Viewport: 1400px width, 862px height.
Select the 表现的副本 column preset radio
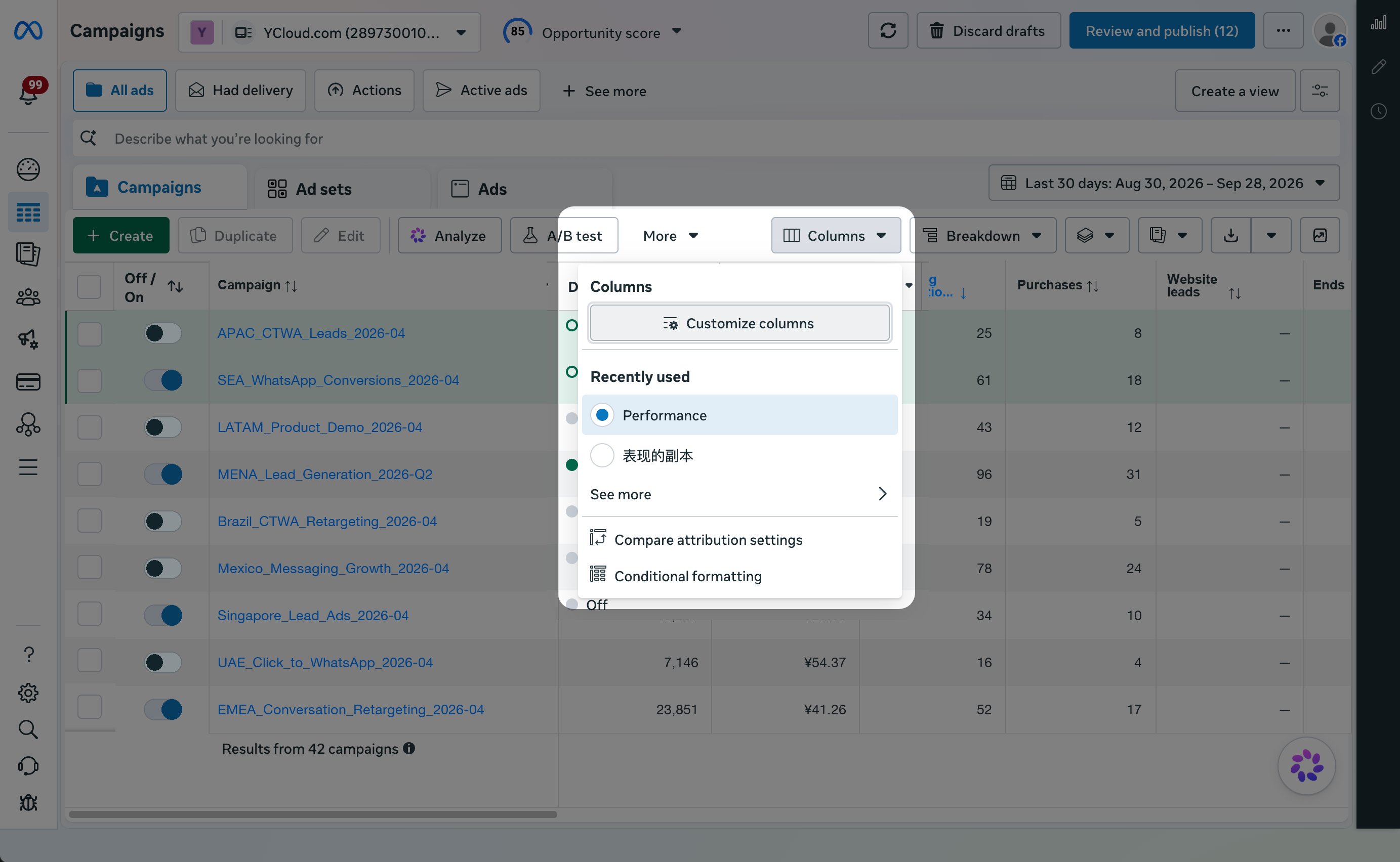[602, 455]
